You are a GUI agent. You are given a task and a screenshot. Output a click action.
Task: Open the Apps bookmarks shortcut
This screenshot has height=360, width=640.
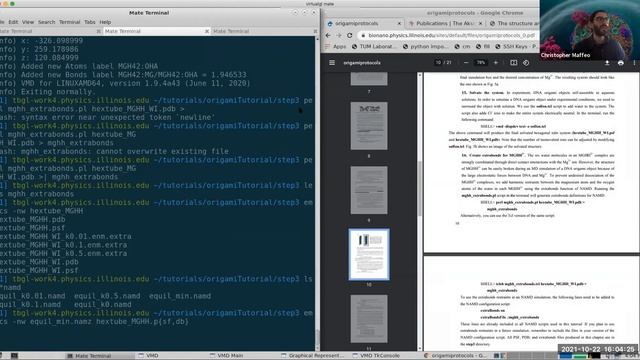point(336,47)
